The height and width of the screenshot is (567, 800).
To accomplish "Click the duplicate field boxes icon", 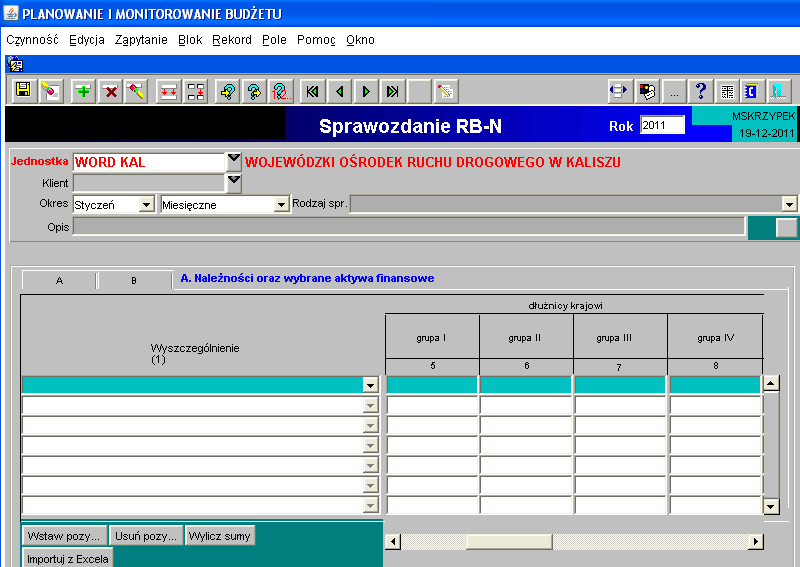I will (196, 91).
